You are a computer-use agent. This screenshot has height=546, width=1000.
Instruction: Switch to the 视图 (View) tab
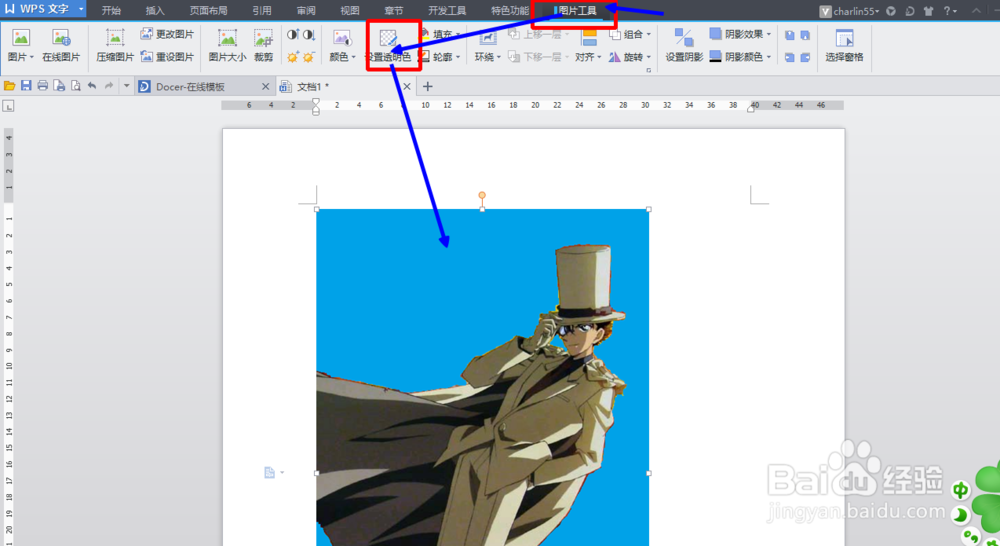pyautogui.click(x=349, y=11)
